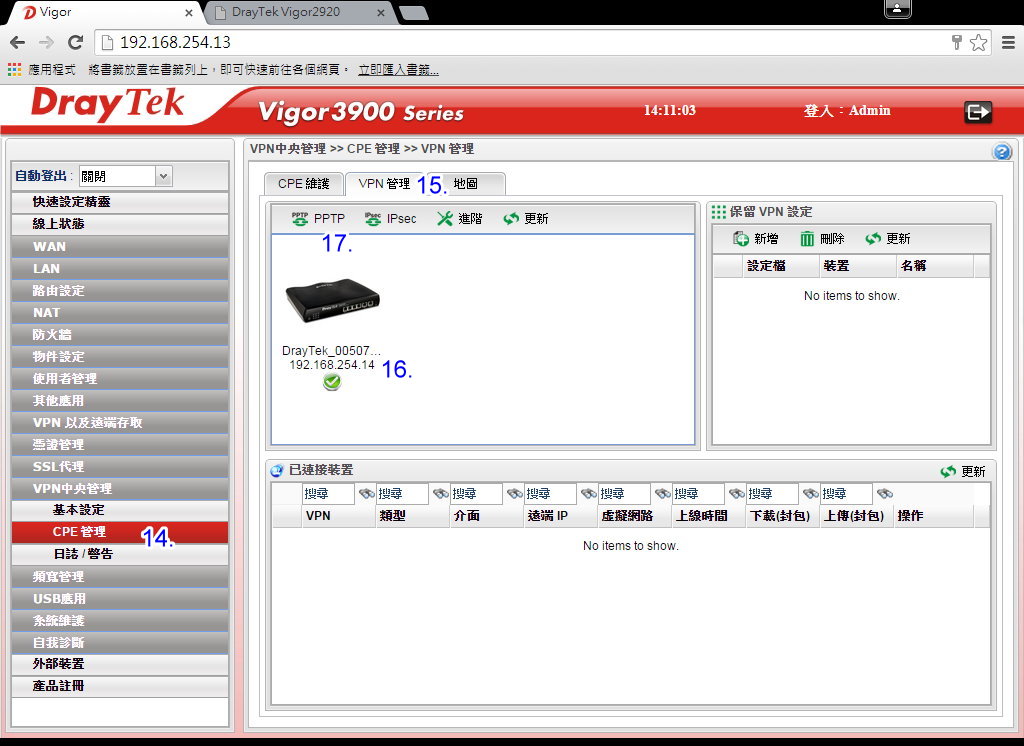Click the green check status icon
Image resolution: width=1024 pixels, height=746 pixels.
(332, 381)
